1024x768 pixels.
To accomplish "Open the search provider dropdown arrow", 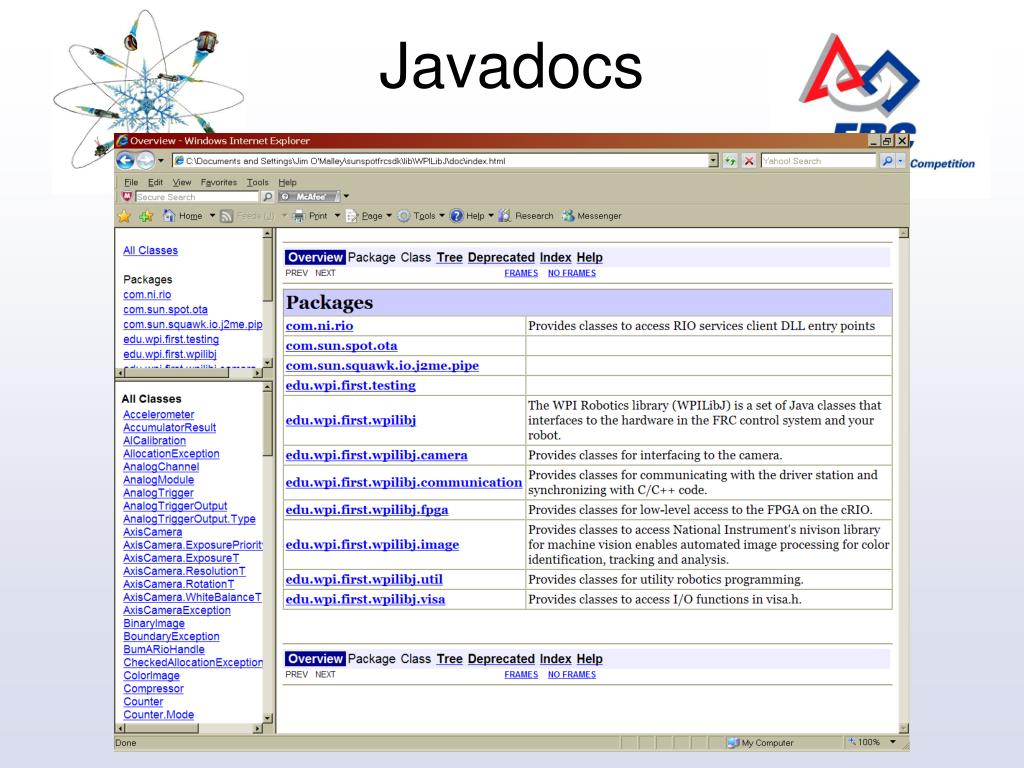I will click(901, 161).
